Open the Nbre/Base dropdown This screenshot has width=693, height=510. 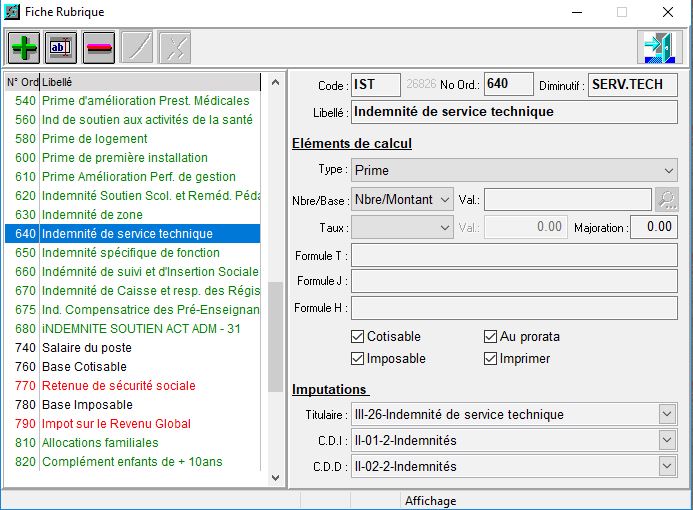point(402,200)
